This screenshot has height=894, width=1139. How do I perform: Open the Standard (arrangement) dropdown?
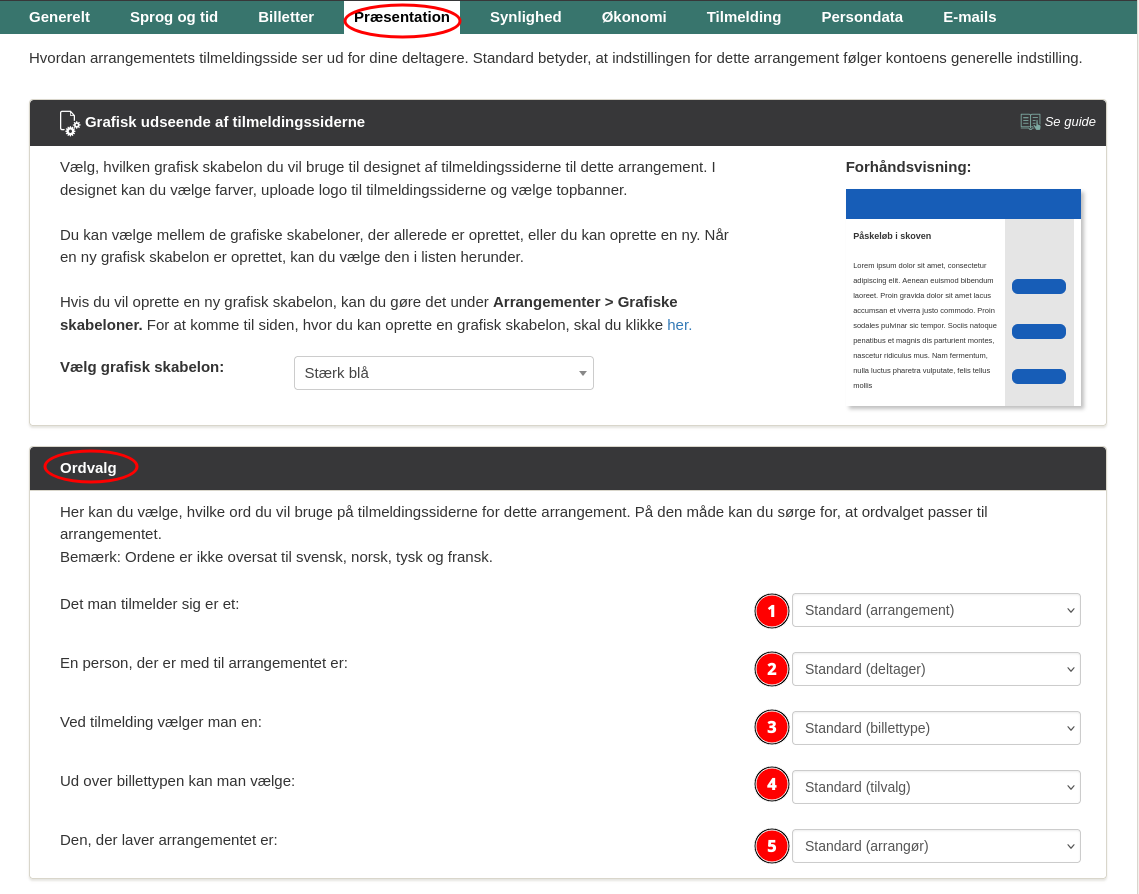point(935,610)
